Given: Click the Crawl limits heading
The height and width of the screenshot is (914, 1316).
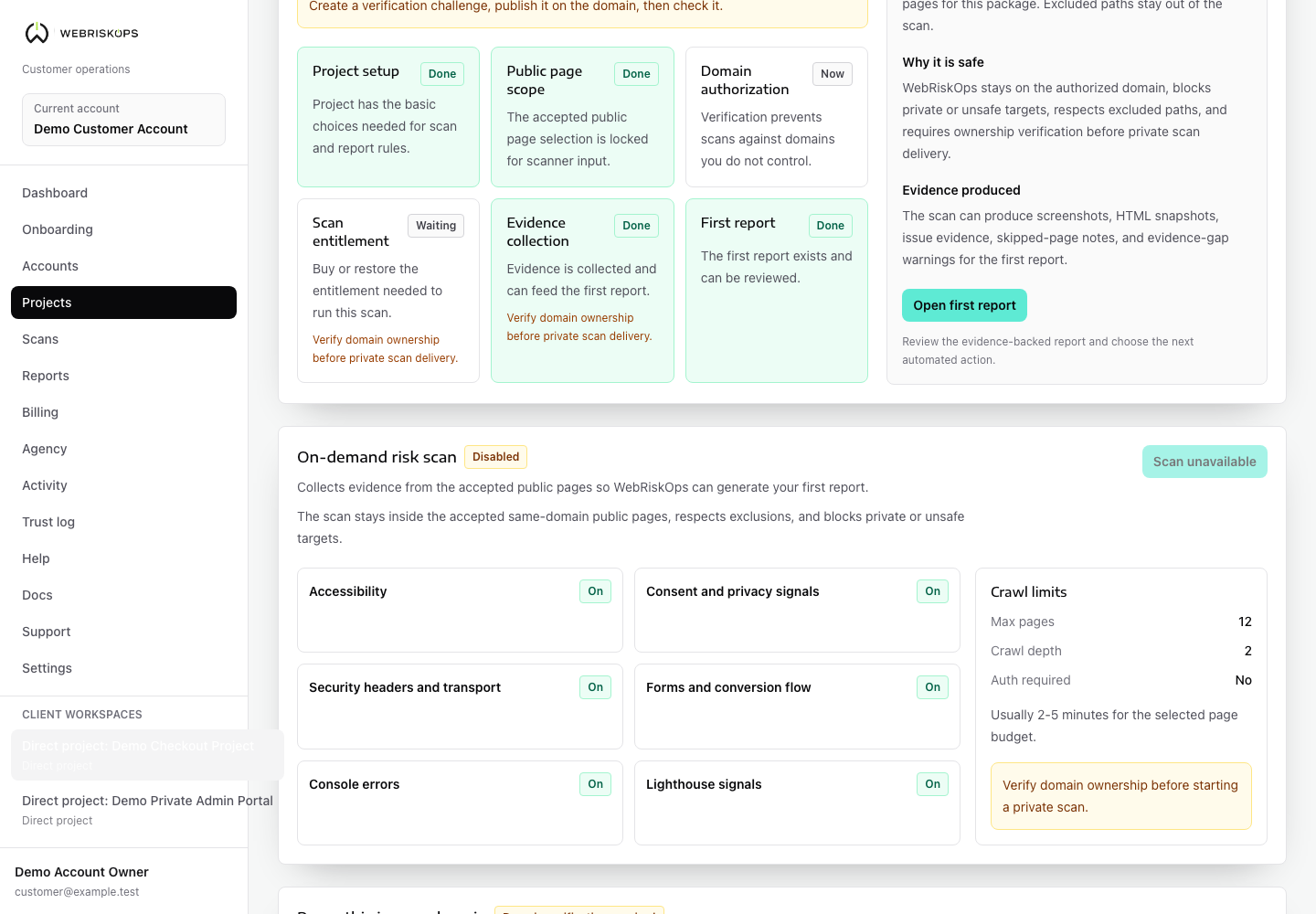Looking at the screenshot, I should coord(1029,592).
